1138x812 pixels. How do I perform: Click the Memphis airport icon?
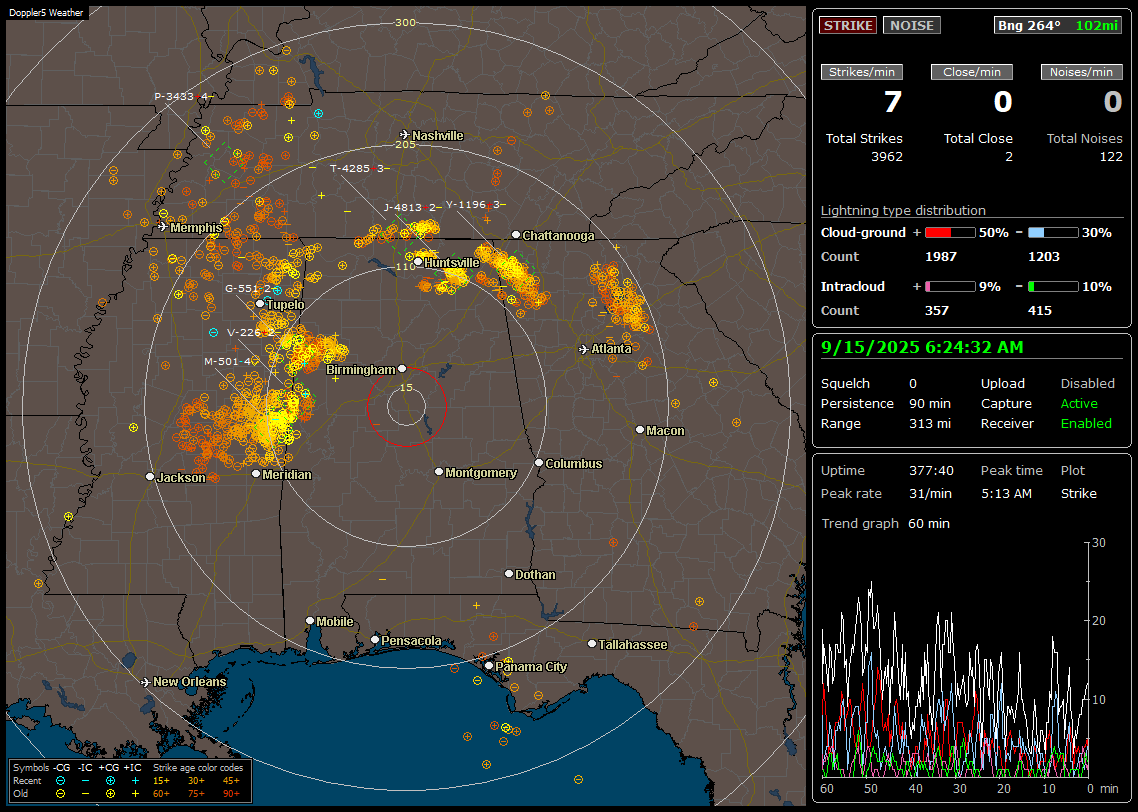point(163,227)
